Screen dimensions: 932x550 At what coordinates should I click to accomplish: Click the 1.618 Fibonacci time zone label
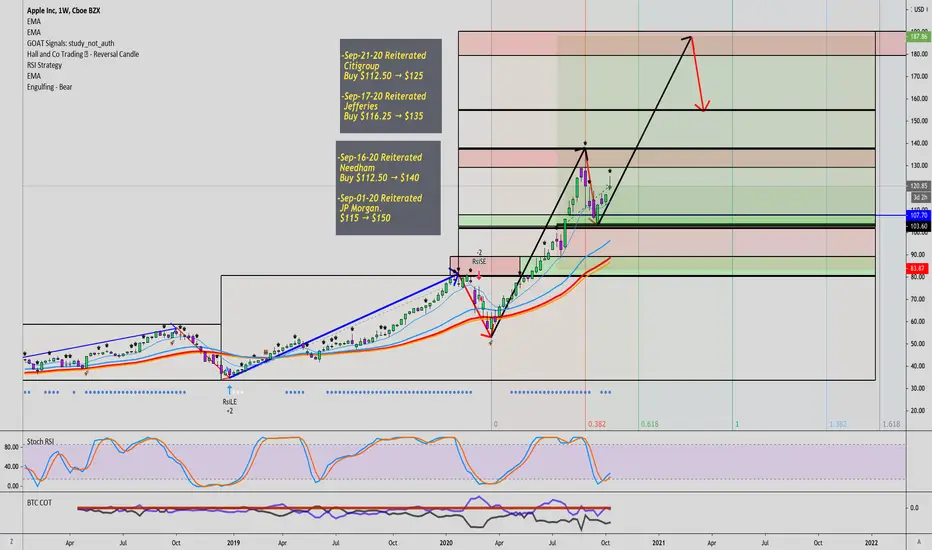(891, 425)
